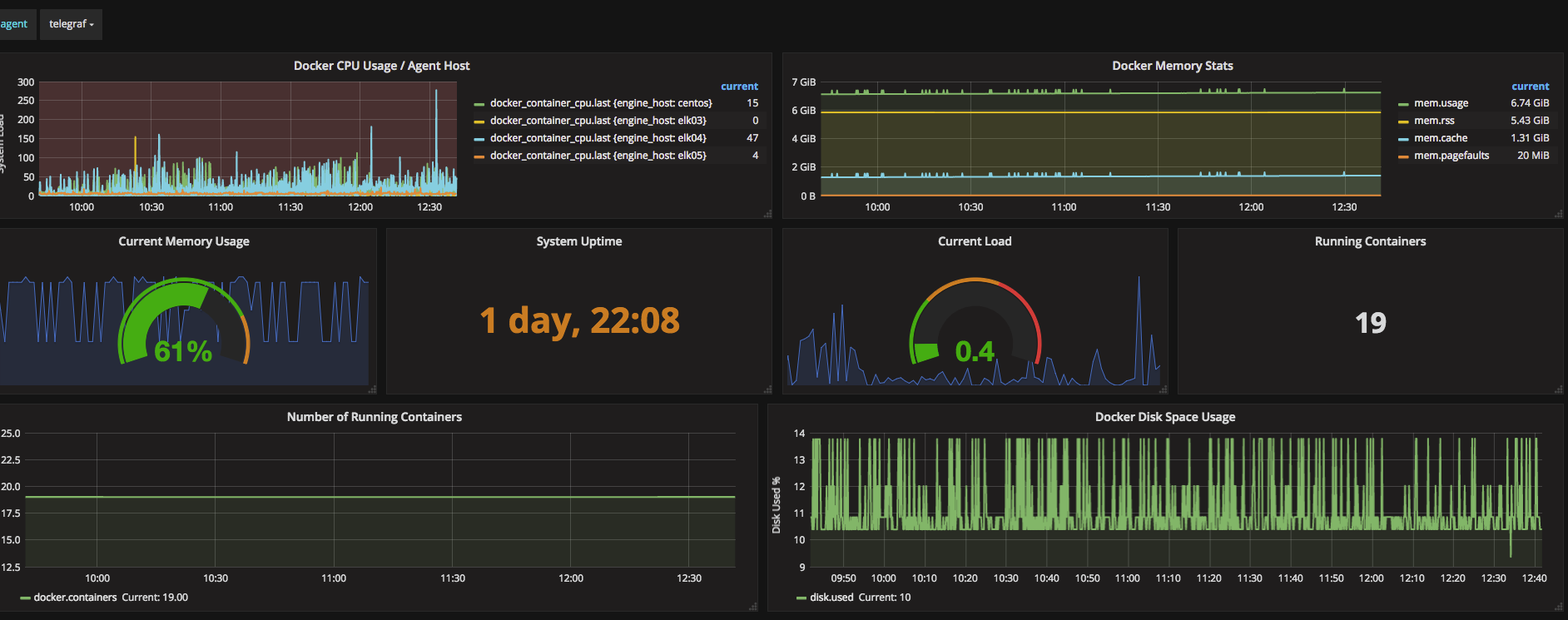Toggle elk05 engine_host CPU series in legend
Screen dimensions: 1568x620
[598, 156]
